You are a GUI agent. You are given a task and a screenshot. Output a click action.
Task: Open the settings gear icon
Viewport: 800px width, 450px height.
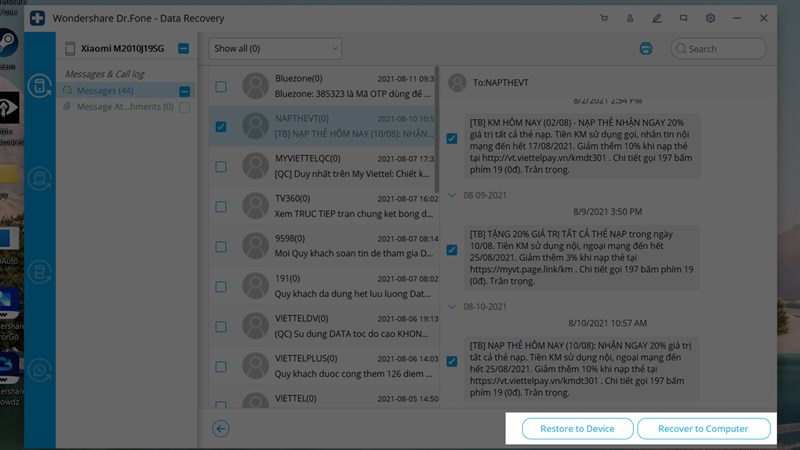pyautogui.click(x=710, y=18)
